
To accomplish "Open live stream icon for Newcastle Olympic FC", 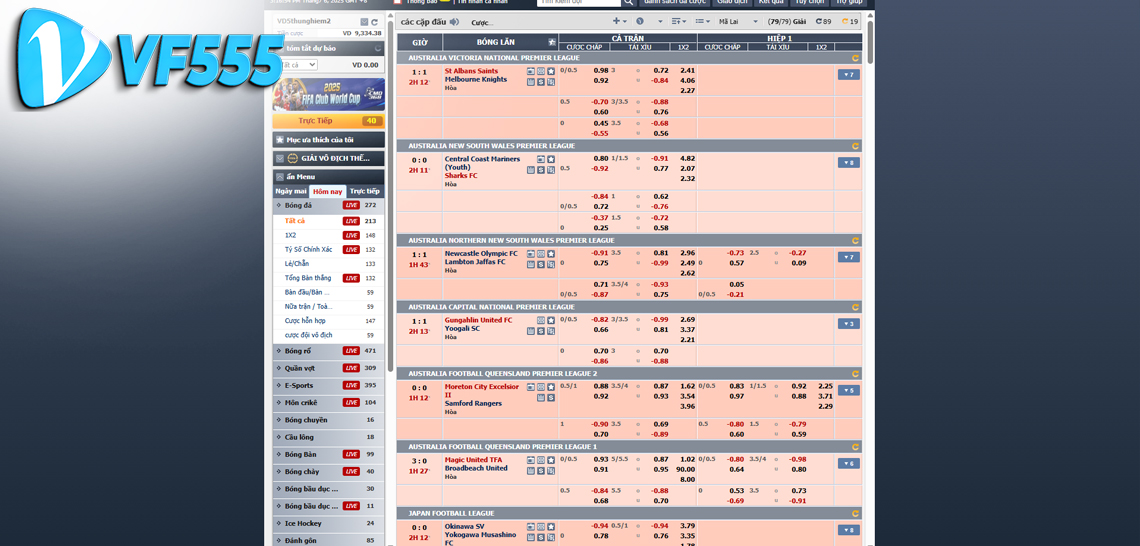I will click(531, 254).
